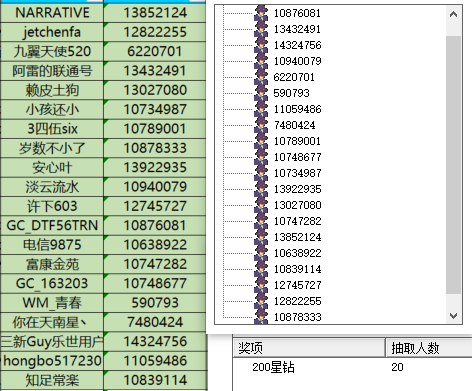Click the person icon beside 10789001 in list
472x391 pixels.
click(261, 141)
